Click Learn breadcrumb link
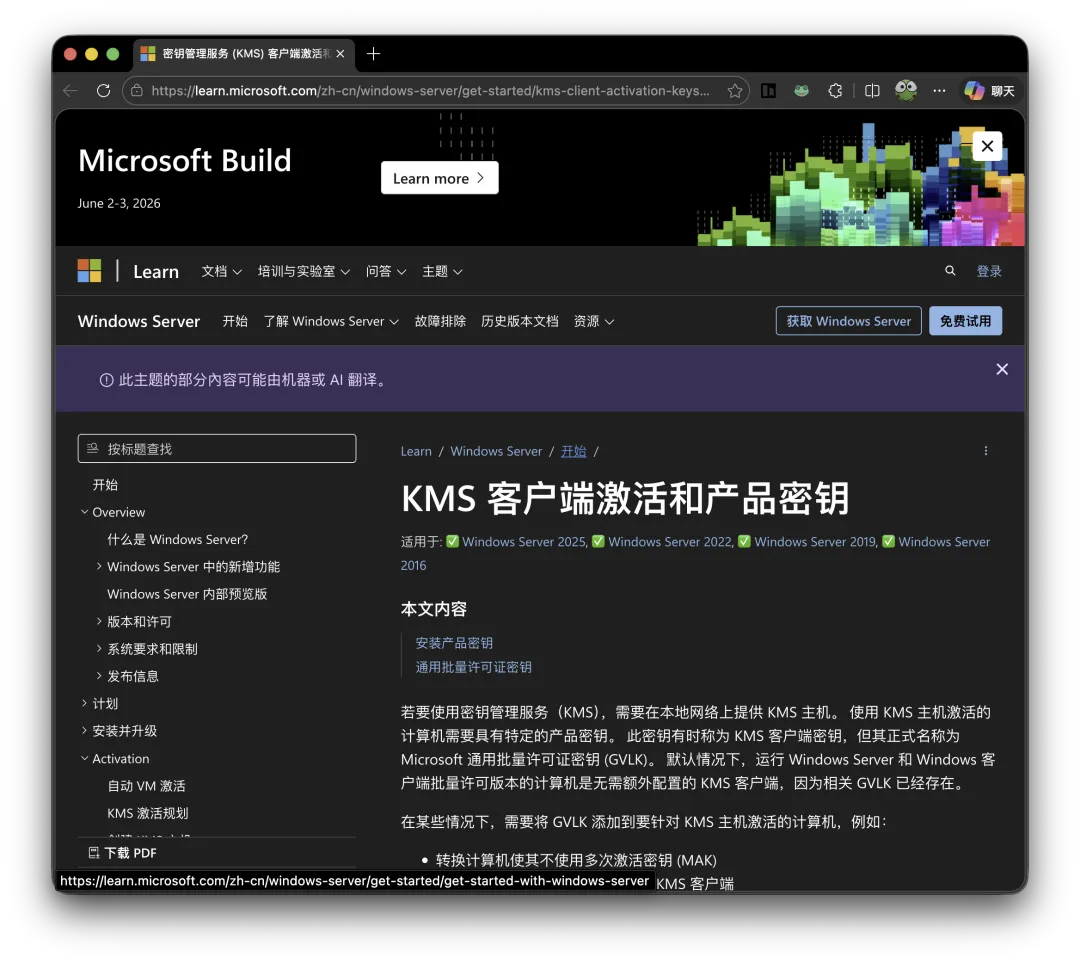1080x963 pixels. (416, 451)
